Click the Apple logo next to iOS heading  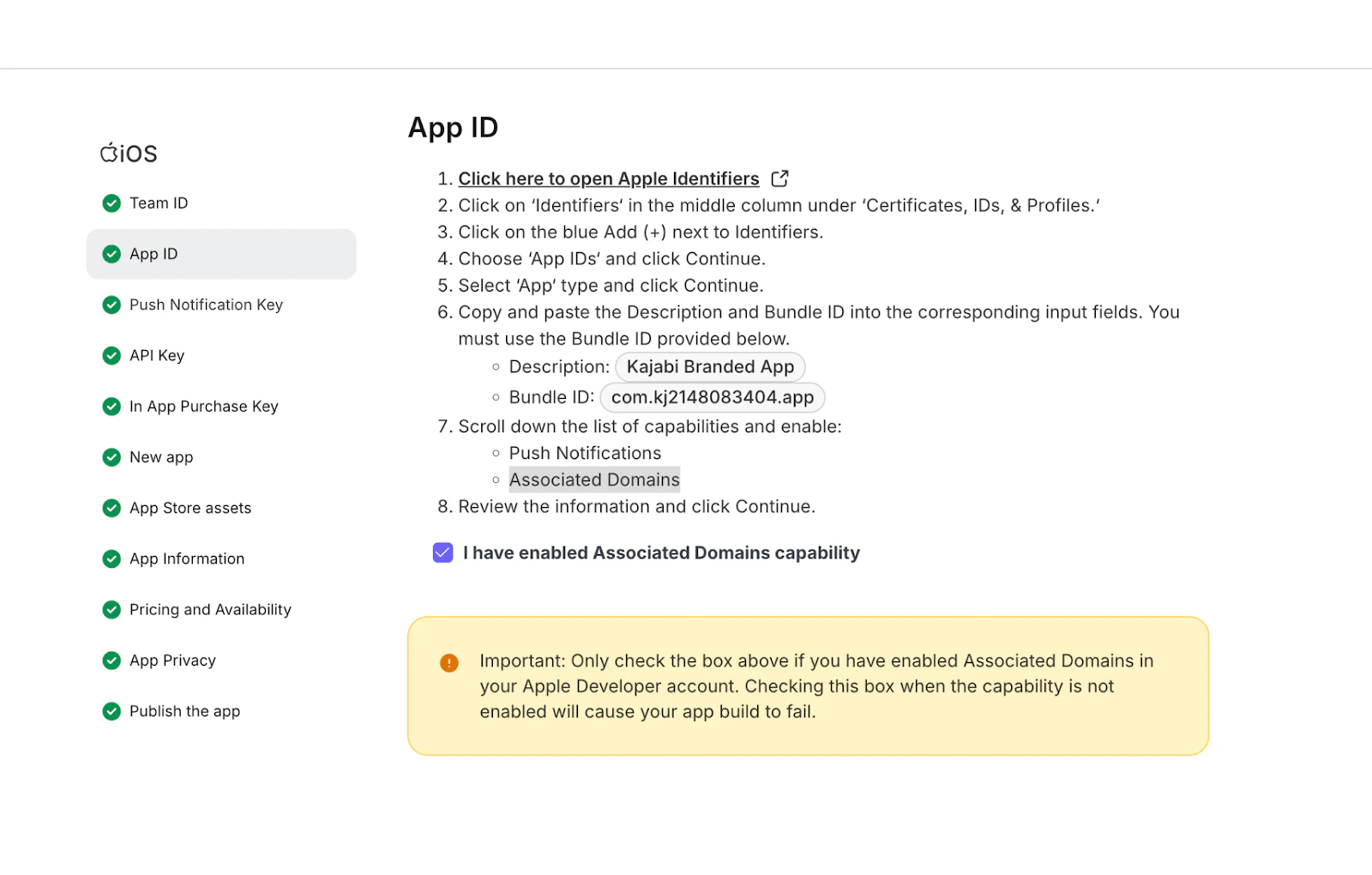(108, 152)
